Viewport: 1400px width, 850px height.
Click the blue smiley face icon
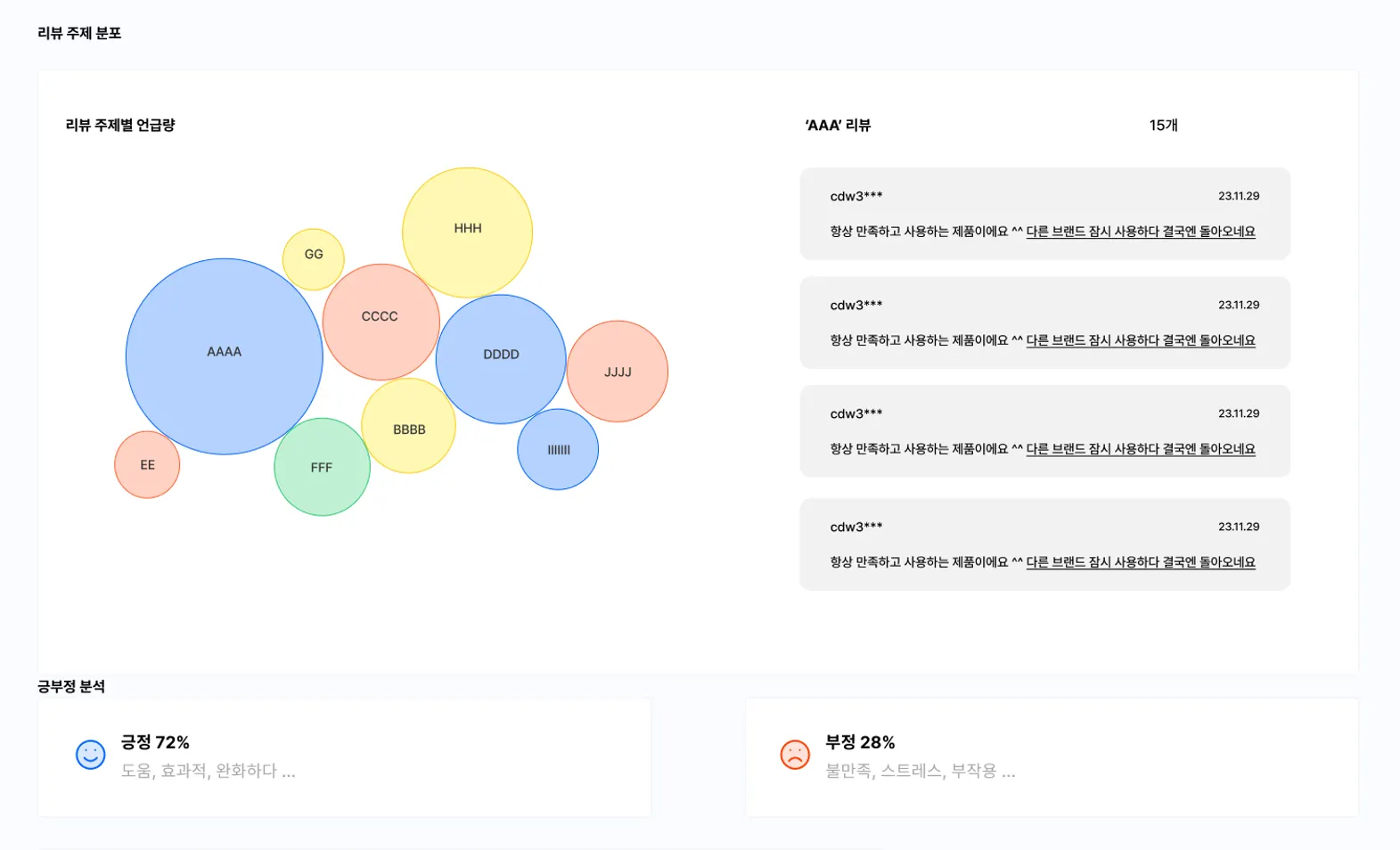[x=90, y=755]
